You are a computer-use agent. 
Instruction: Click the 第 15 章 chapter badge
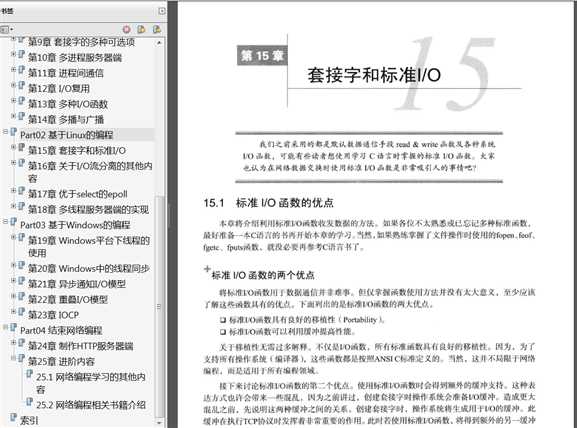(262, 56)
